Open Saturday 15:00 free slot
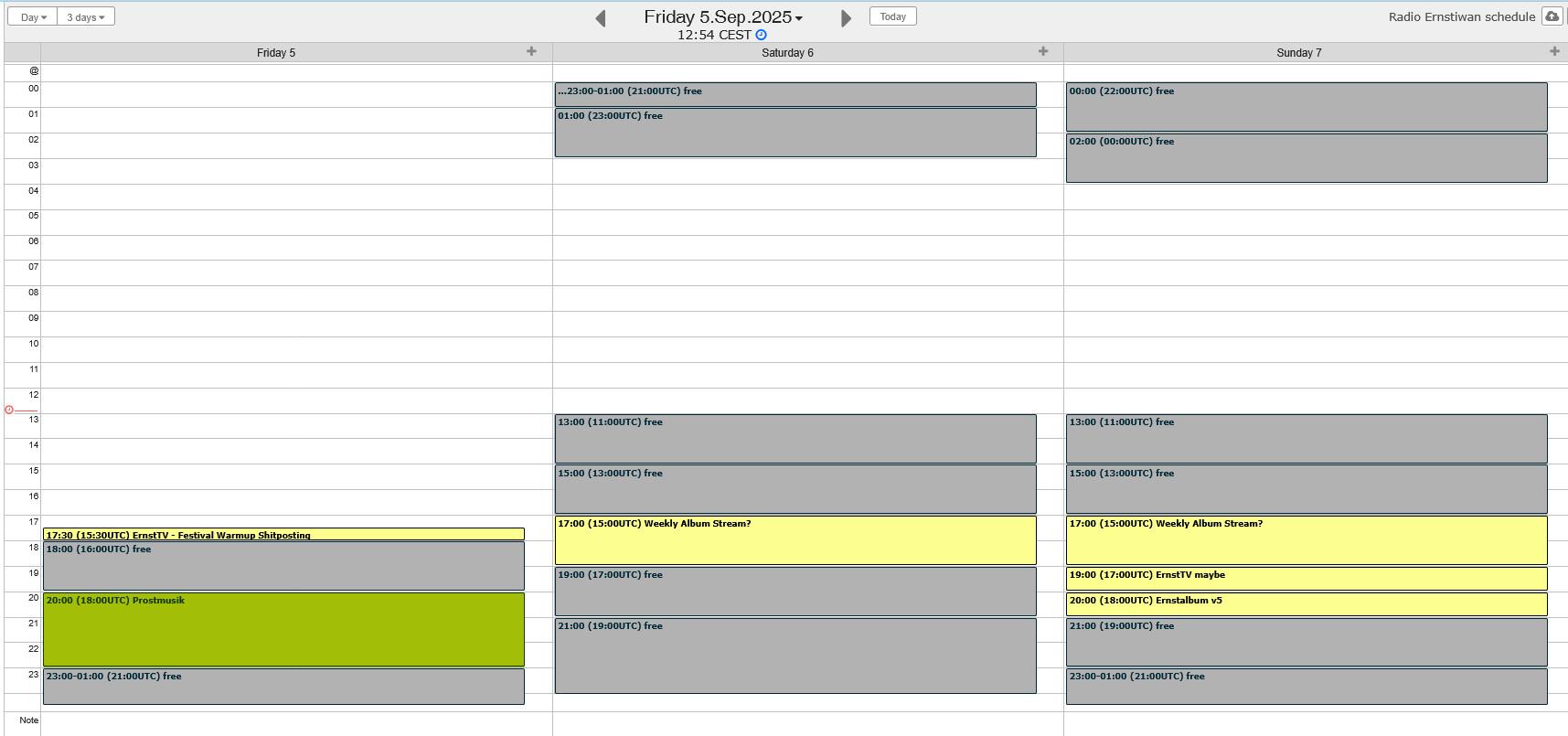 (x=795, y=489)
